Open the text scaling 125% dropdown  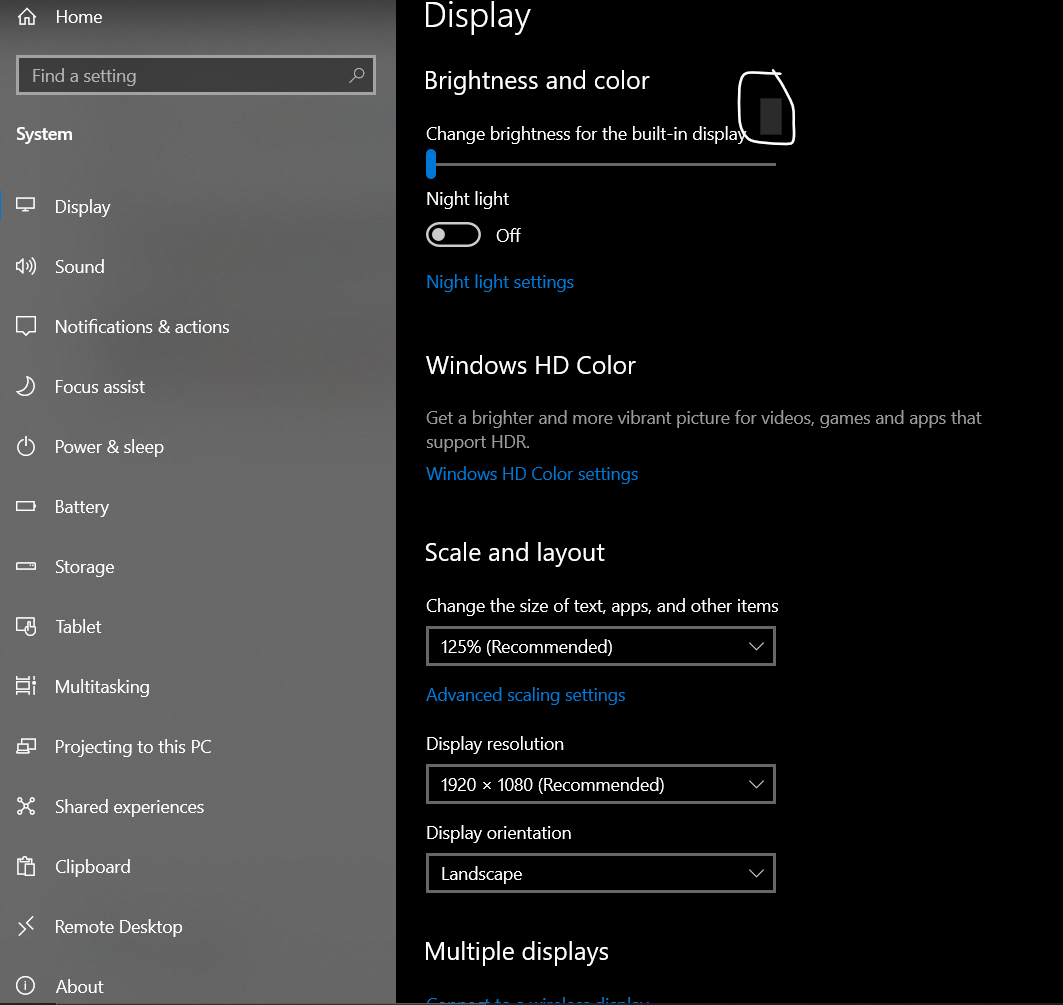point(601,646)
